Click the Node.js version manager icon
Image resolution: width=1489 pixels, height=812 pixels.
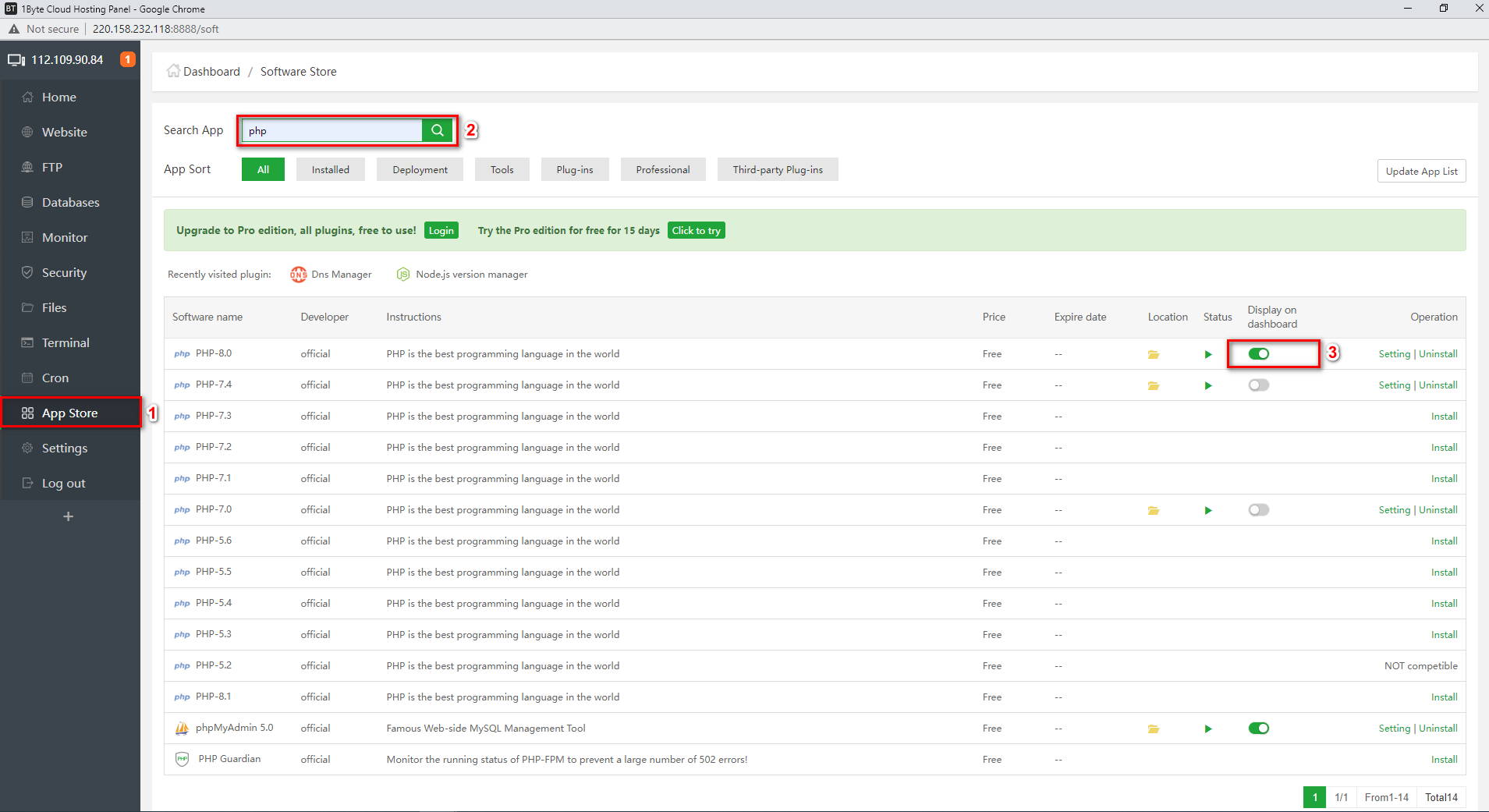tap(403, 275)
